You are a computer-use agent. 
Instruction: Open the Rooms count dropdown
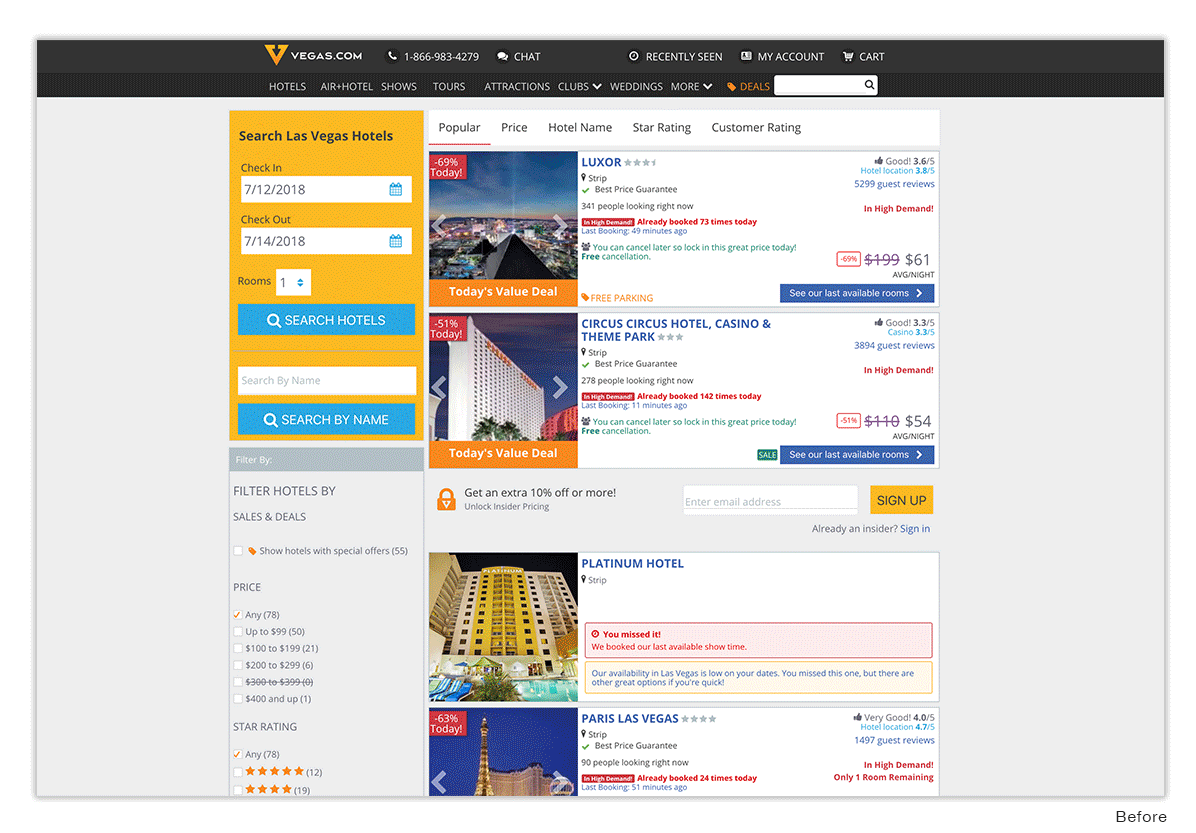point(293,283)
